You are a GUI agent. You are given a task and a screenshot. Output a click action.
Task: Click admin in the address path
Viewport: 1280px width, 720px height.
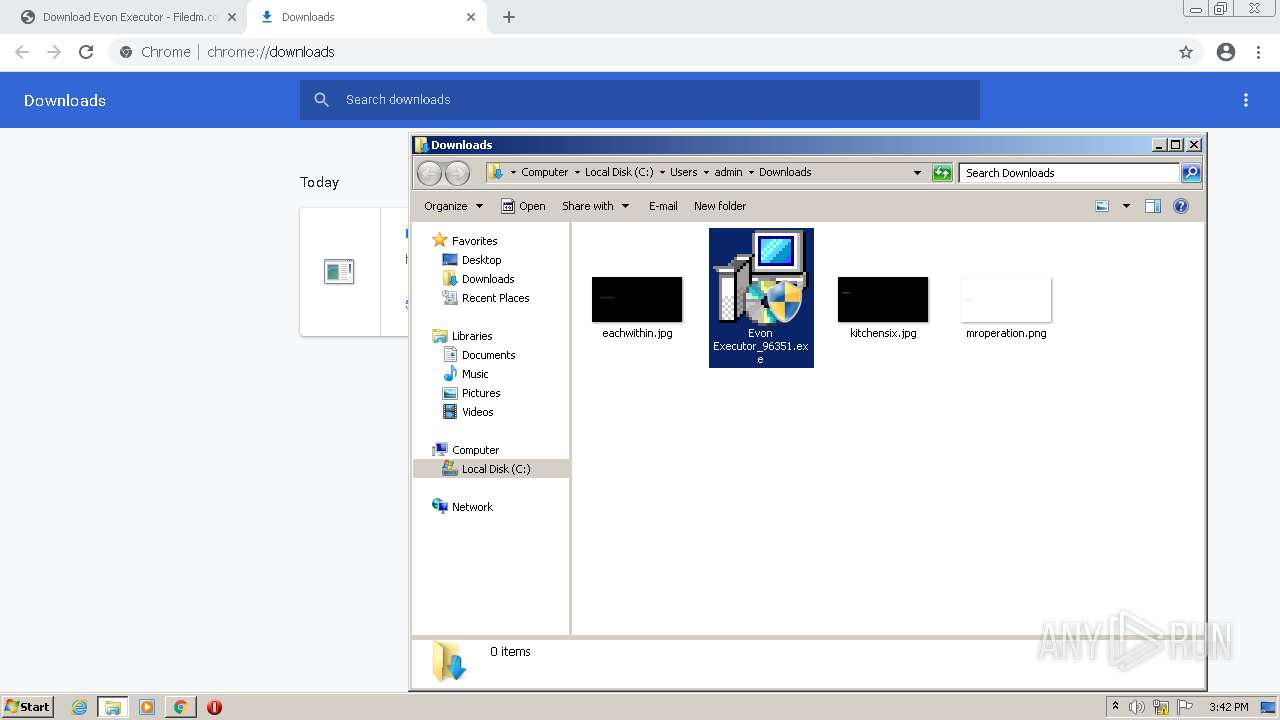(728, 172)
